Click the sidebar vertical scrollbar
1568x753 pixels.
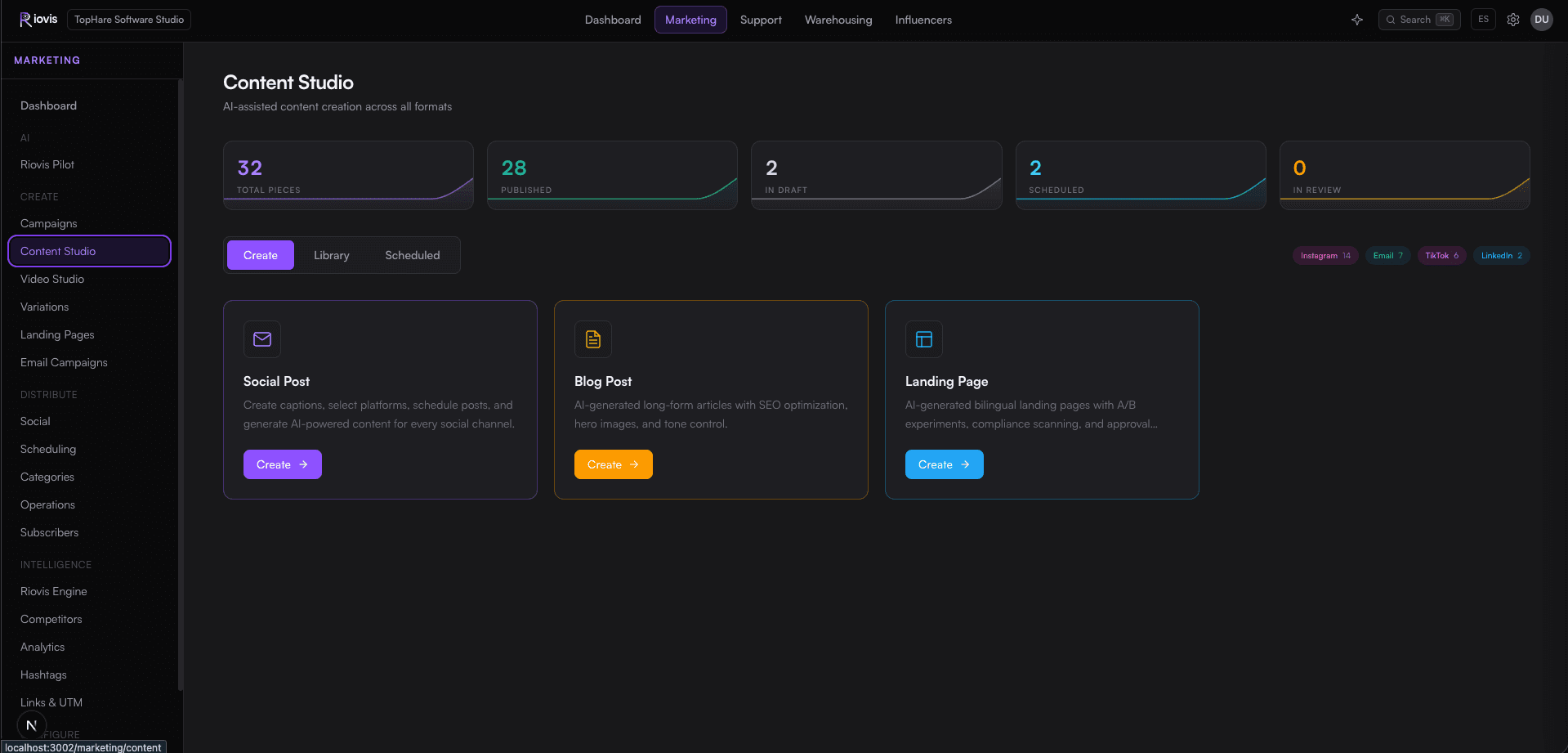click(x=180, y=384)
